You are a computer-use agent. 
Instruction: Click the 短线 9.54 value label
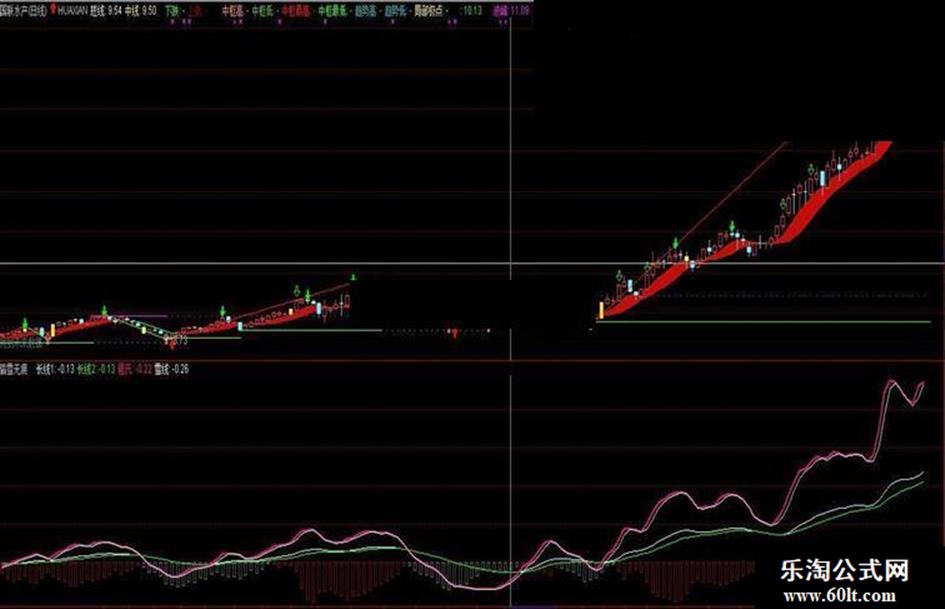107,10
